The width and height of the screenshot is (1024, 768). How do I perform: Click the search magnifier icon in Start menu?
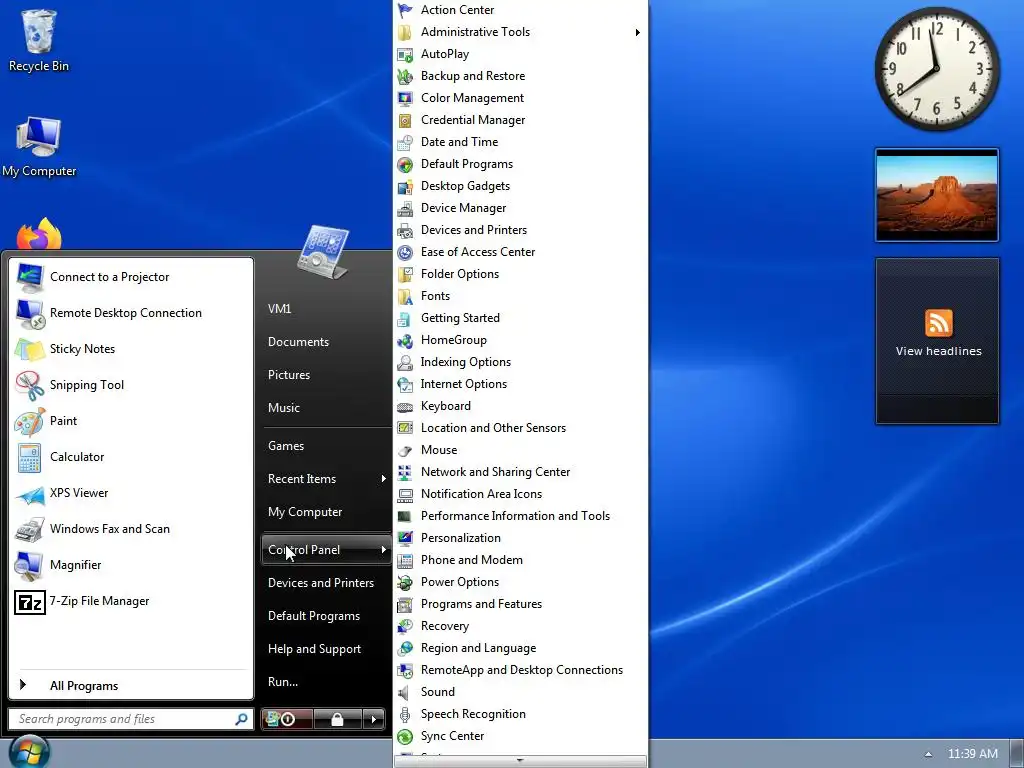click(242, 720)
